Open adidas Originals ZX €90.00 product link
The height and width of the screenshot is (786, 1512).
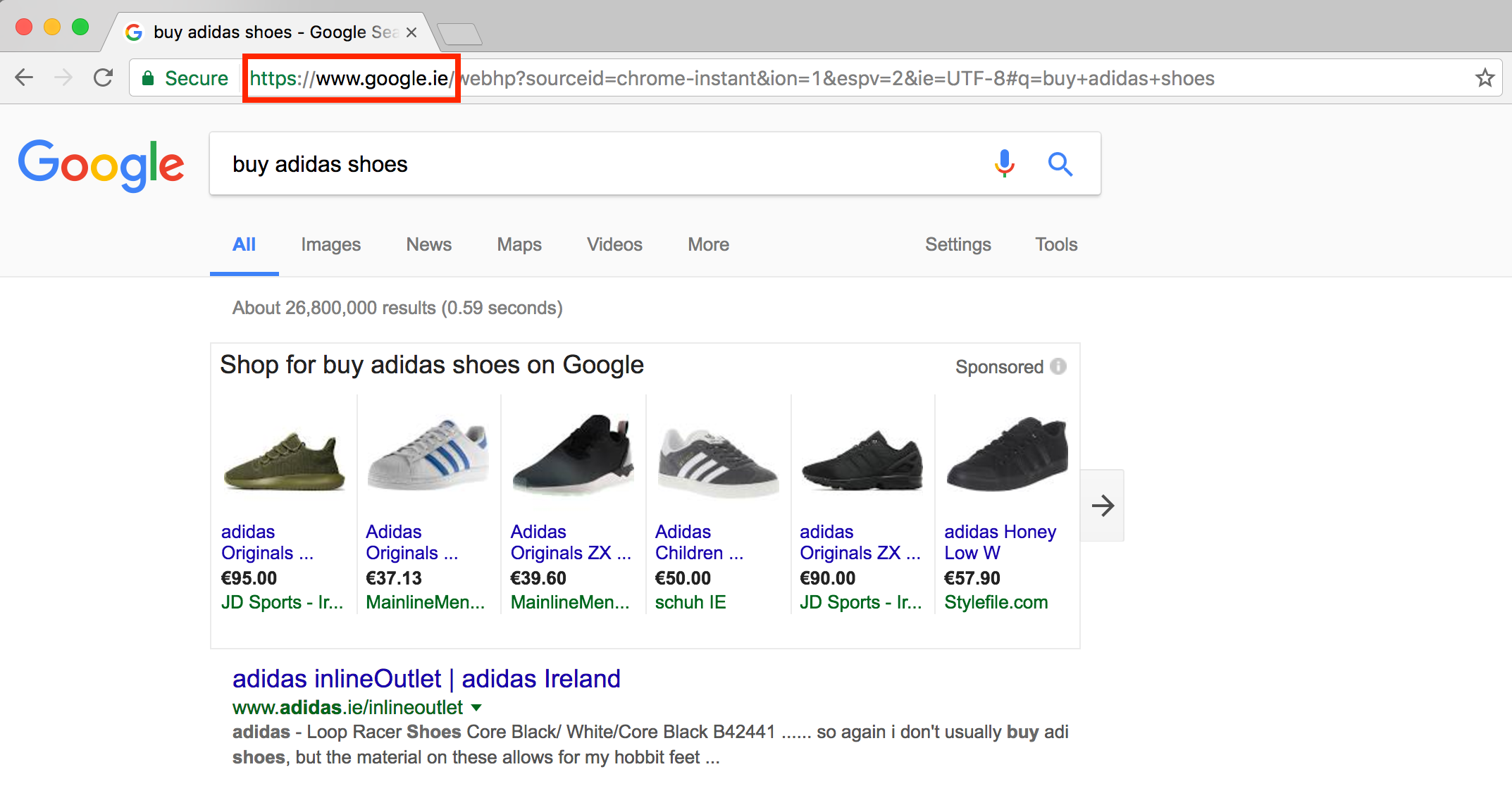tap(860, 542)
